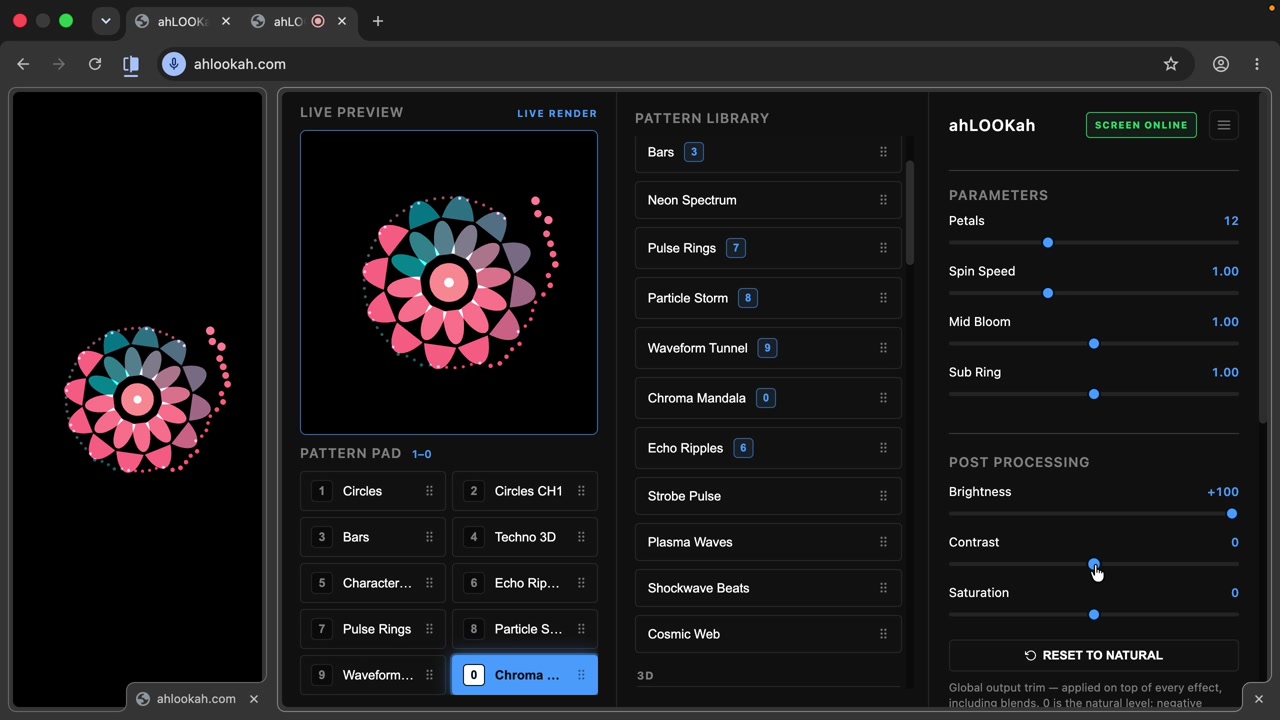1280x720 pixels.
Task: Click the drag handle for Plasma Waves
Action: coord(883,542)
